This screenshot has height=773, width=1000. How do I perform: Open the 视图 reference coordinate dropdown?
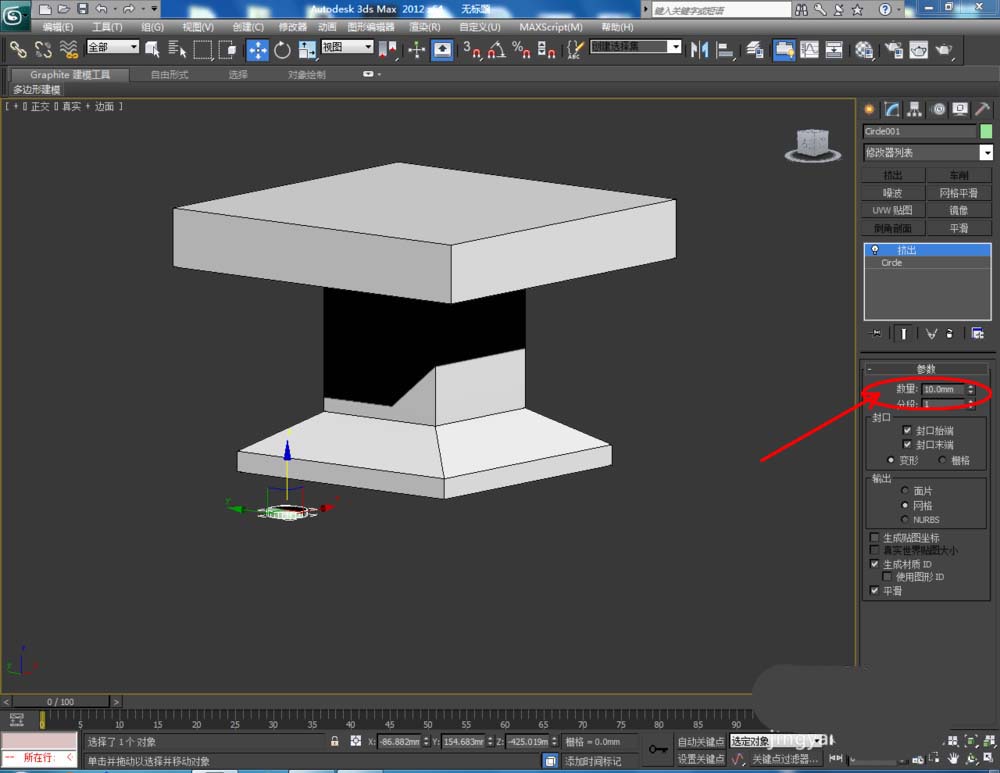(347, 47)
